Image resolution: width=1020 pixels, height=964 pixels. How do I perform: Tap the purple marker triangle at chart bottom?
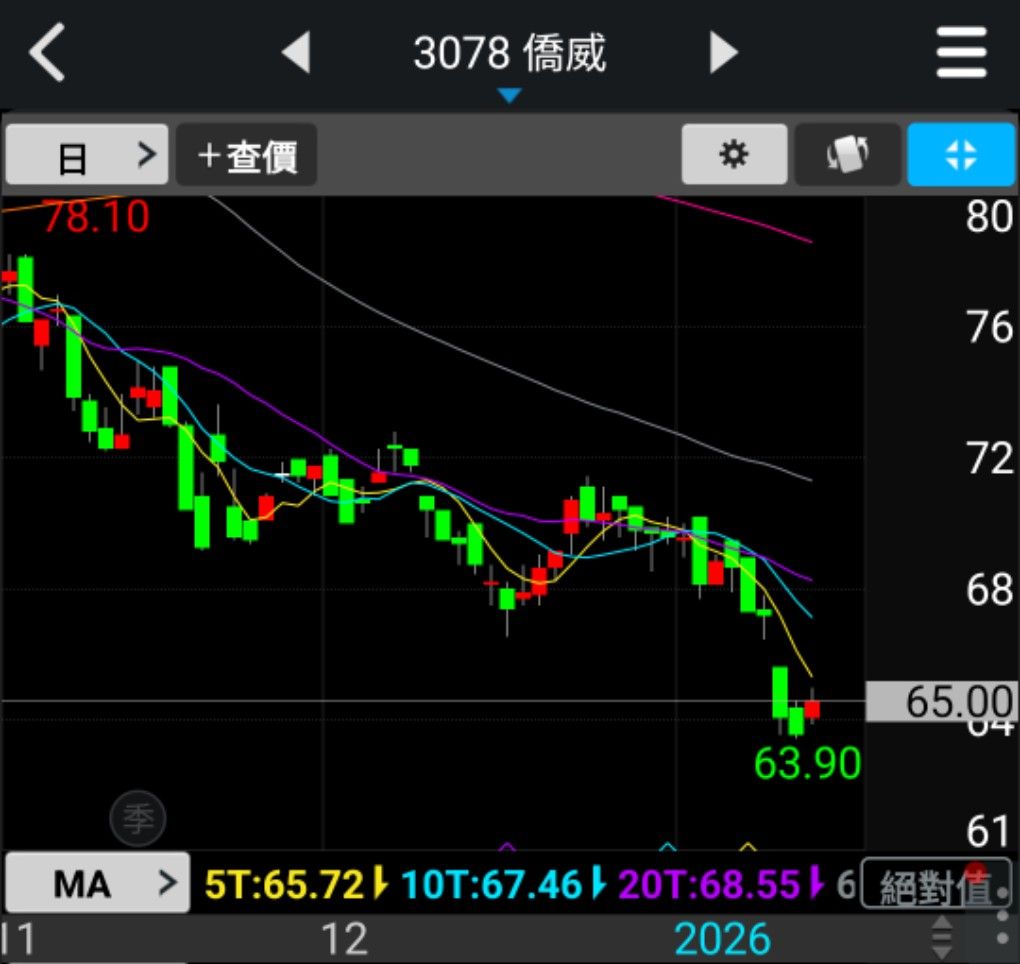pos(507,846)
